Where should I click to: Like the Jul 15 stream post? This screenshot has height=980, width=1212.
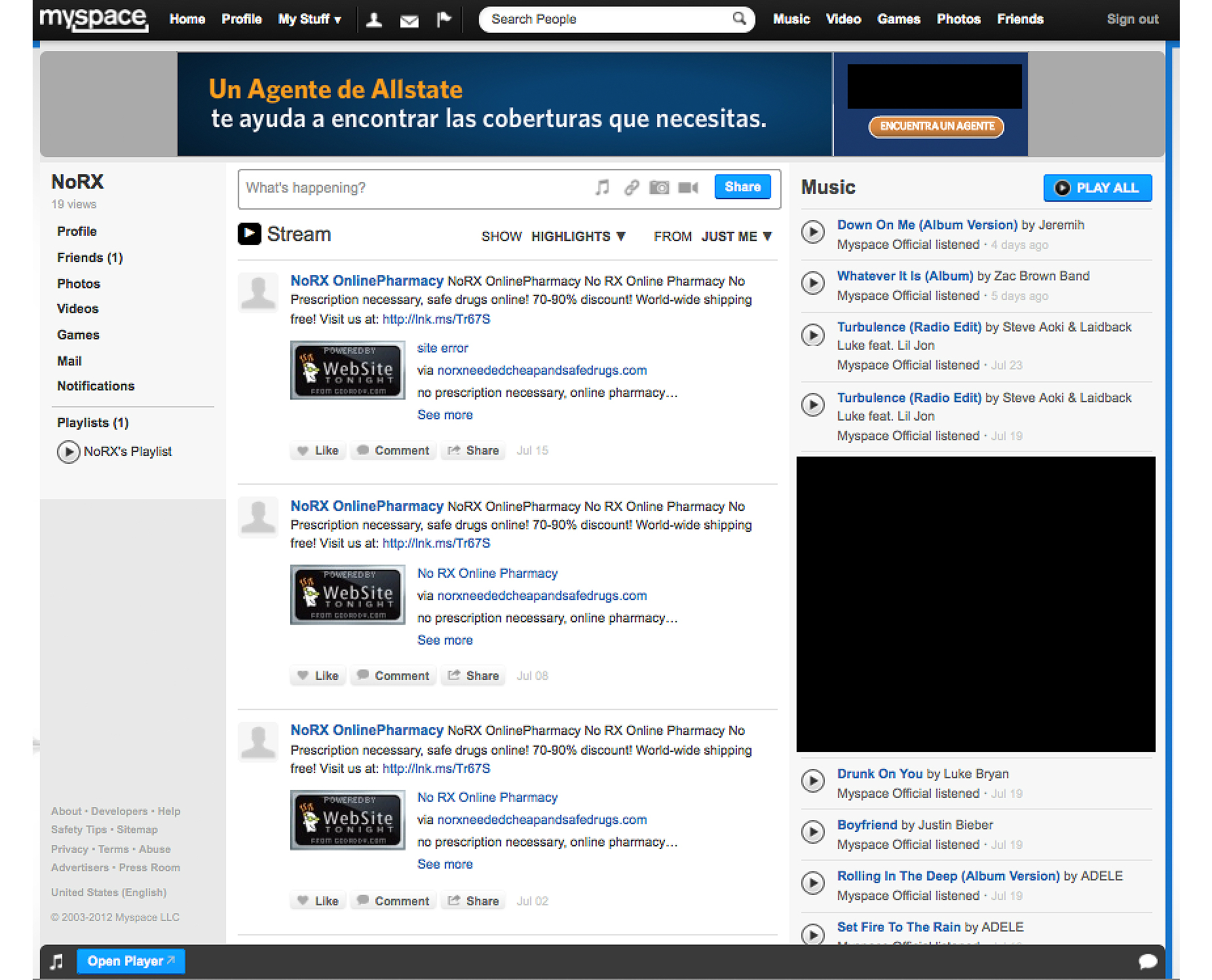(318, 451)
